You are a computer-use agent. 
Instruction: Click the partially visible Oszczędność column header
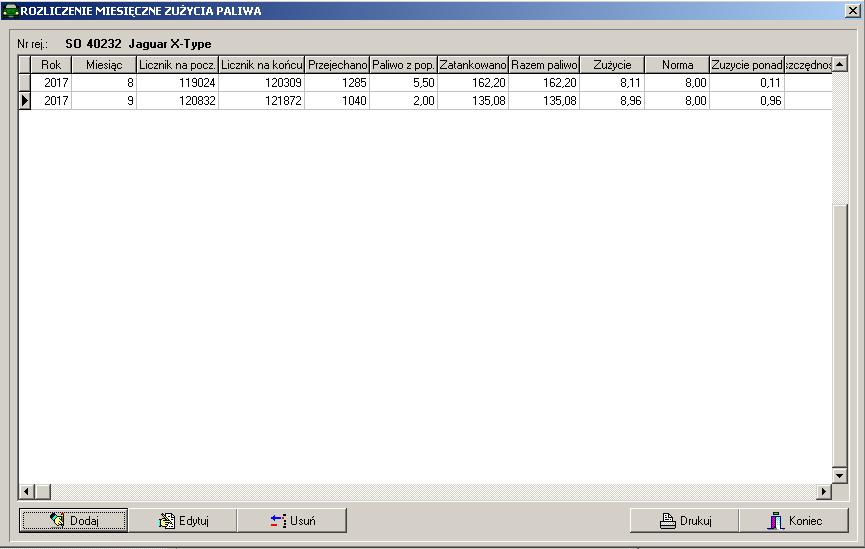point(808,65)
